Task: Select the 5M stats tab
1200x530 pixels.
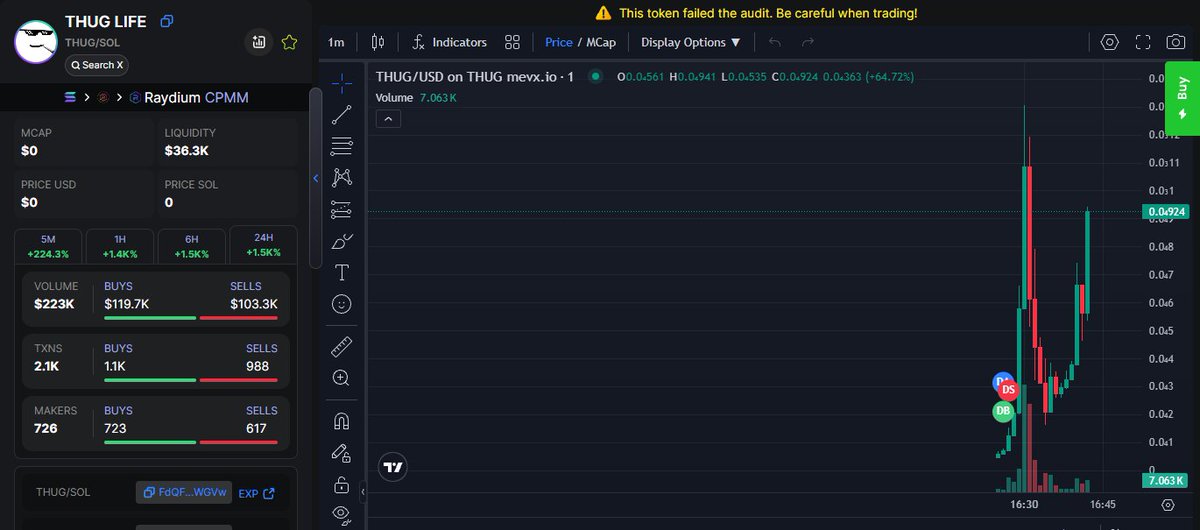Action: [x=48, y=246]
